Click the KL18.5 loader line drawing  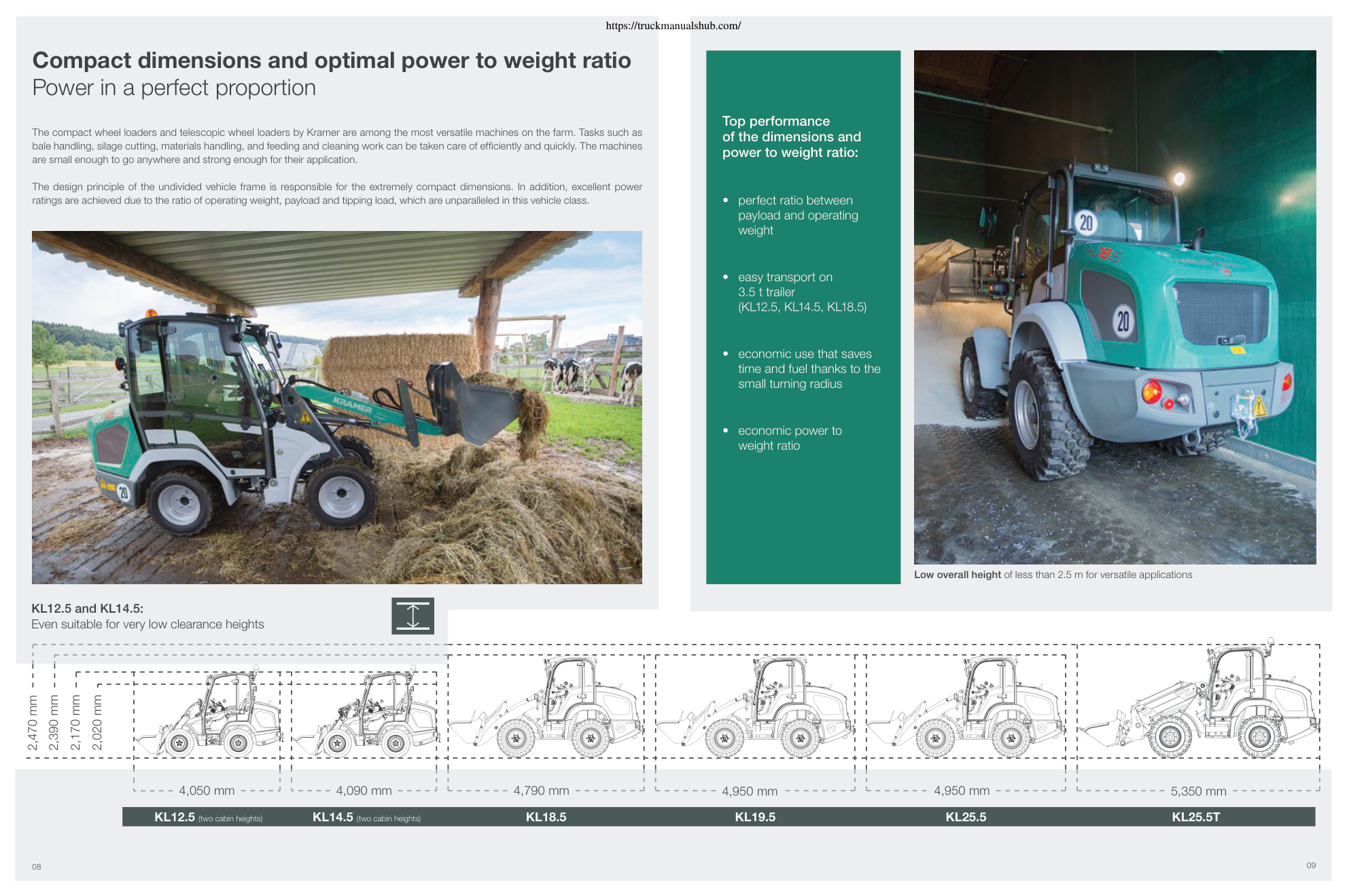coord(546,706)
